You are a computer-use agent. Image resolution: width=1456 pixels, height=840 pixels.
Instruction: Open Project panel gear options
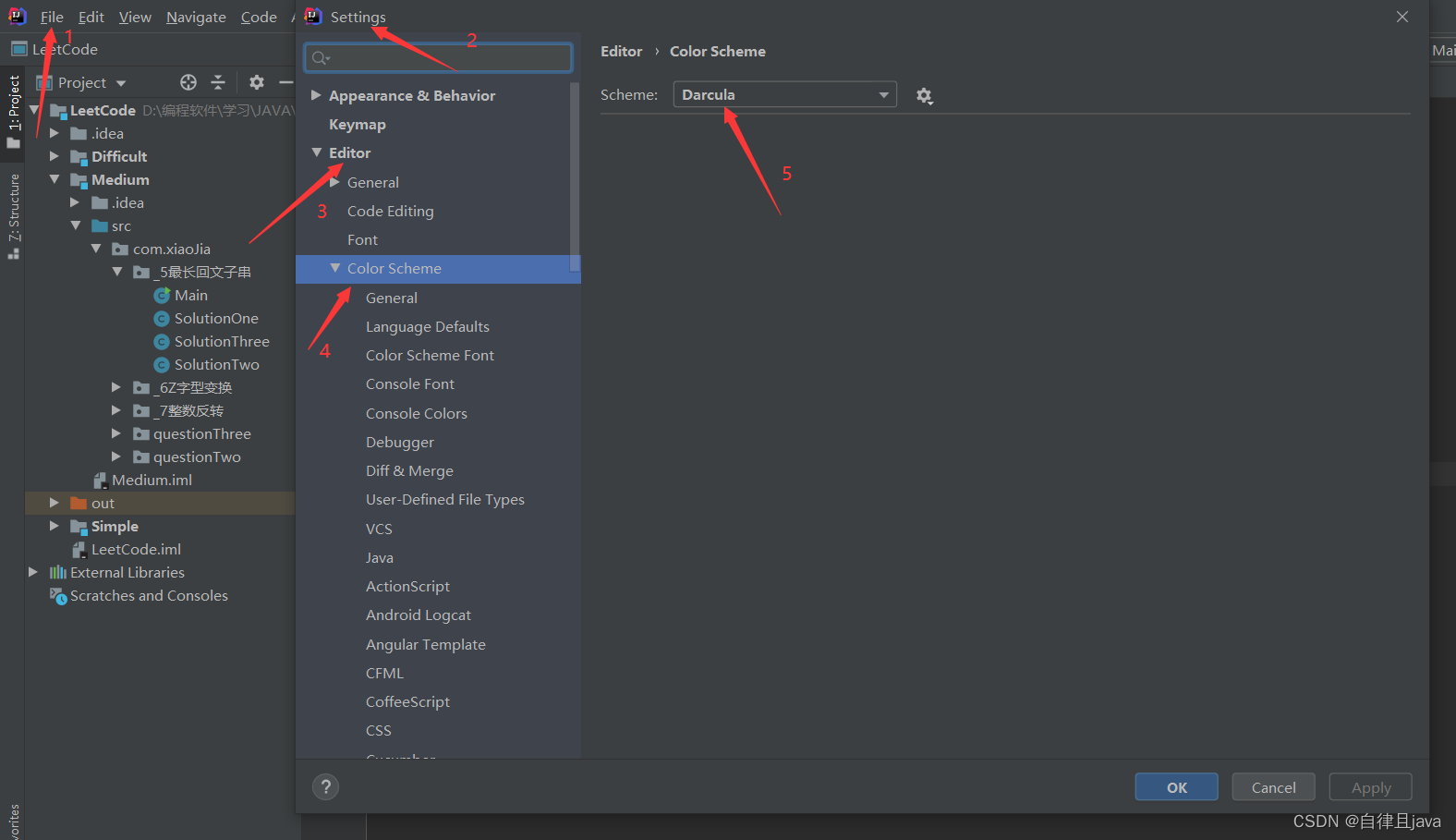257,82
